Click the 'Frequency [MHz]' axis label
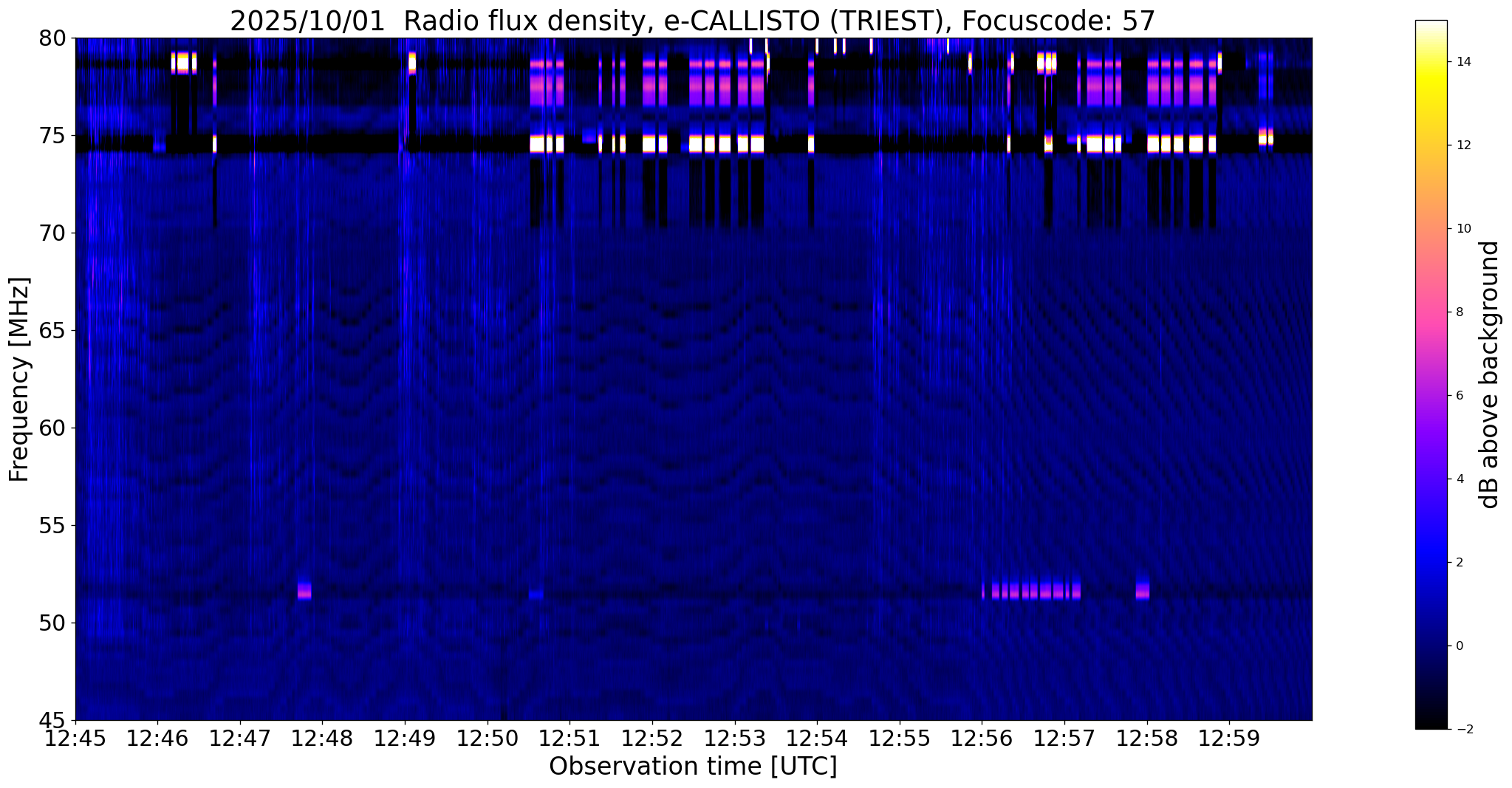 tap(20, 379)
